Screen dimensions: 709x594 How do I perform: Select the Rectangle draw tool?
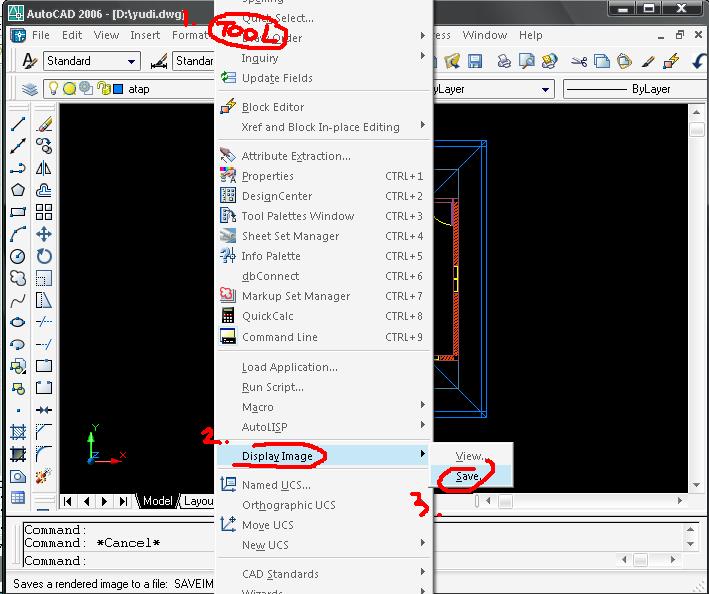[x=18, y=212]
